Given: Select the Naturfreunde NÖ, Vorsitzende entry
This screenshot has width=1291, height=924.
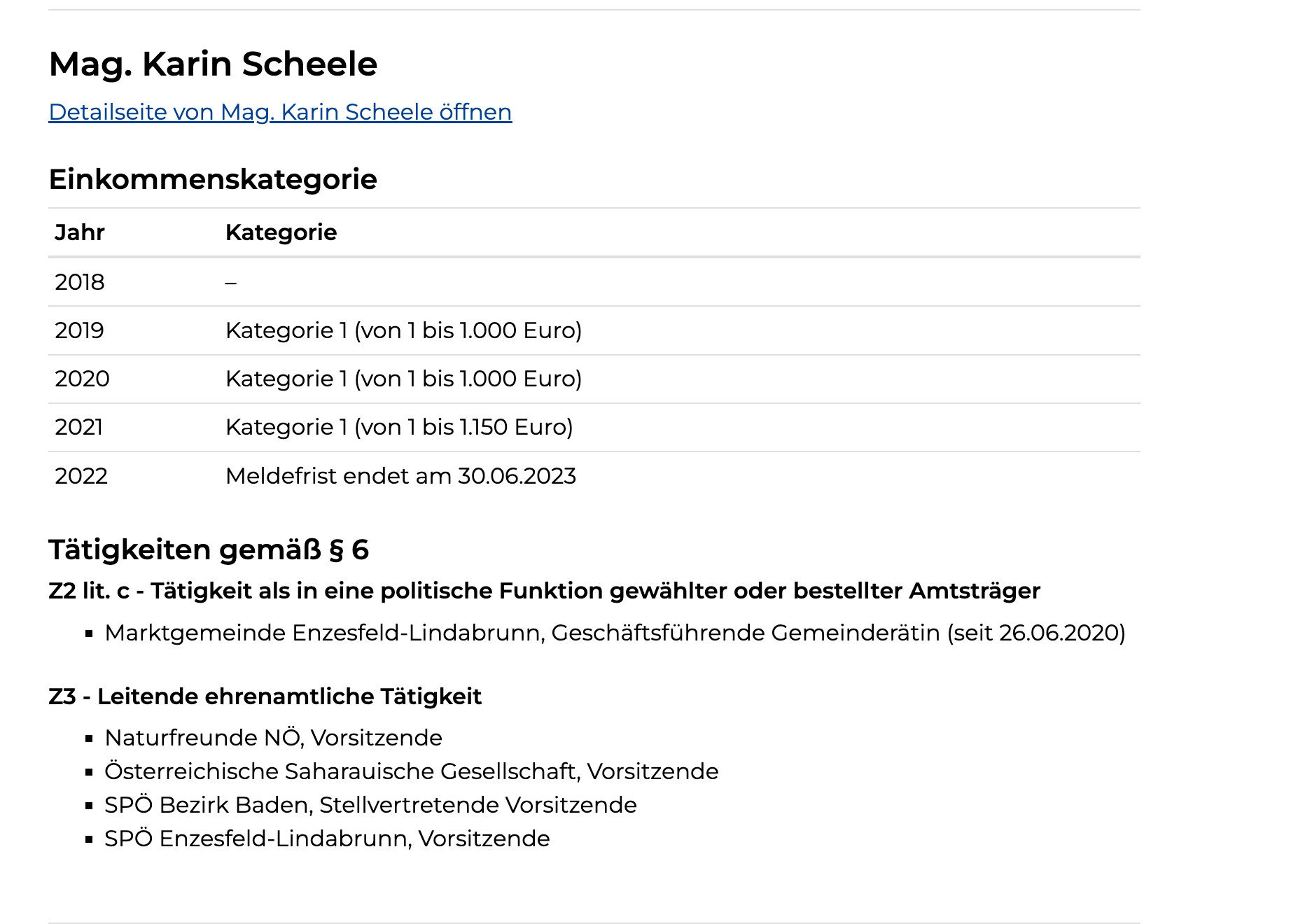Looking at the screenshot, I should click(273, 738).
